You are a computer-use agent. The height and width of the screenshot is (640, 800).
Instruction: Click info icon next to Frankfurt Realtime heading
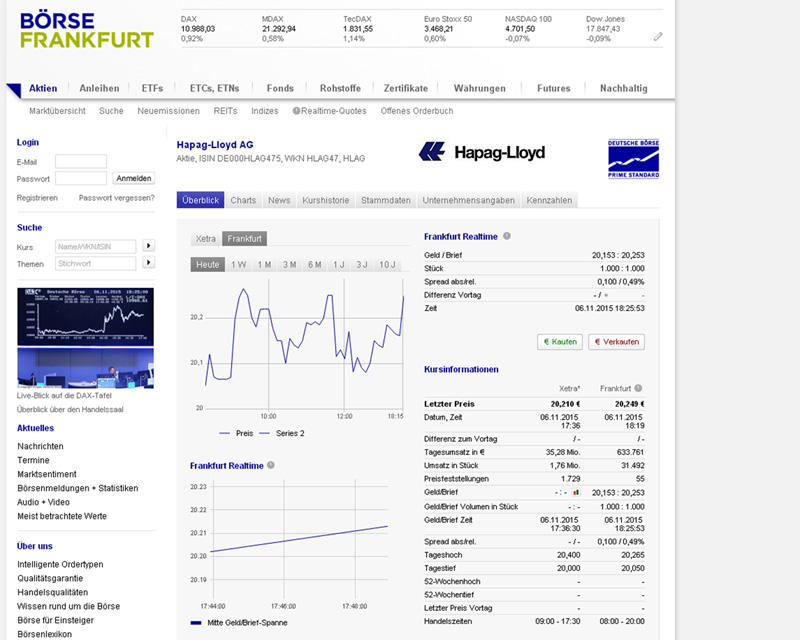(507, 236)
